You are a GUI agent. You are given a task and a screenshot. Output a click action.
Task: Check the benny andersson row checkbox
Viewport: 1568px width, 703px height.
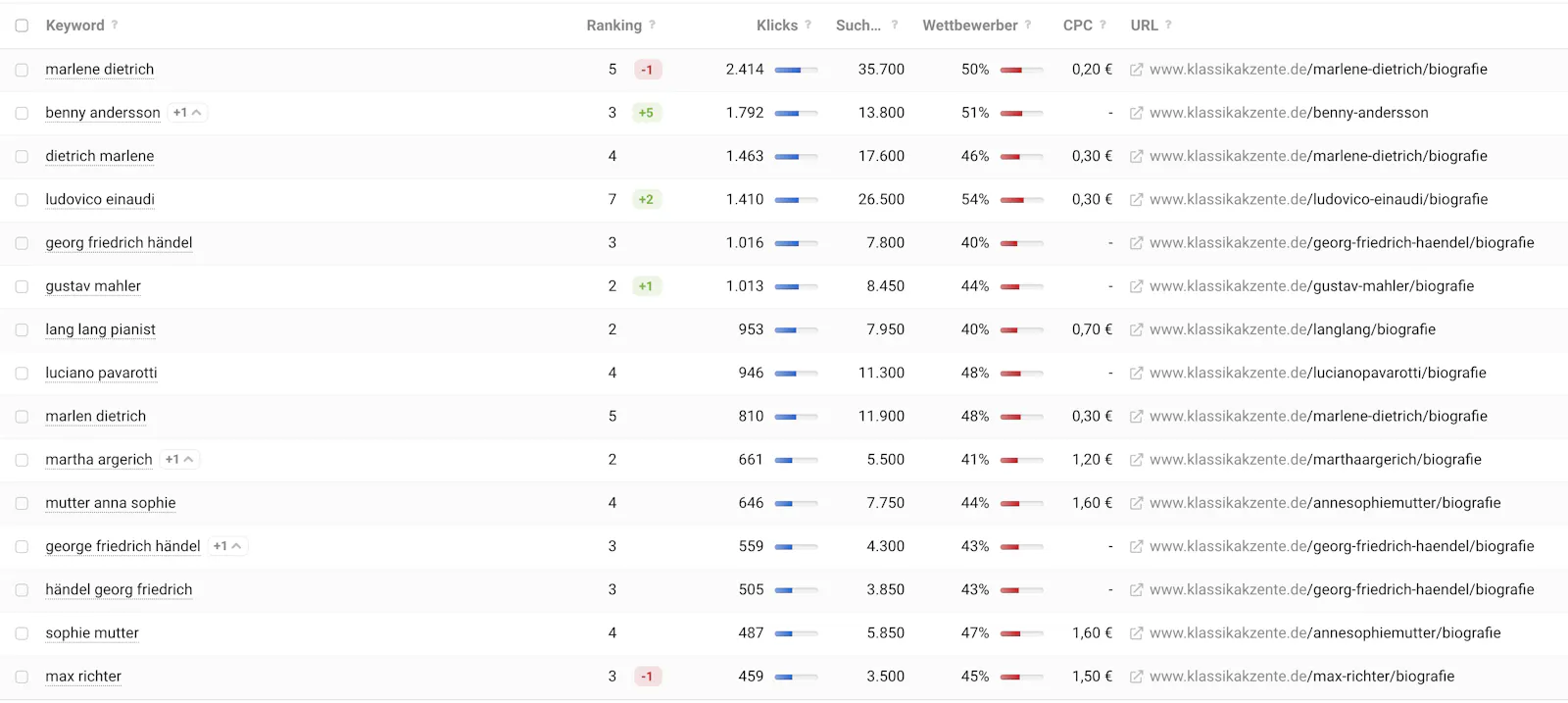pyautogui.click(x=22, y=114)
